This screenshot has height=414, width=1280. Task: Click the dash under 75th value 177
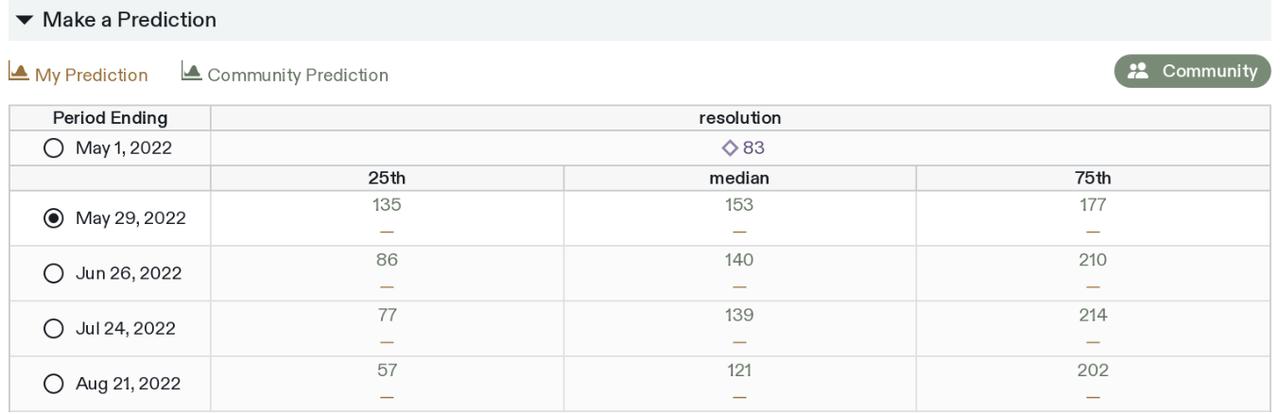point(1093,232)
